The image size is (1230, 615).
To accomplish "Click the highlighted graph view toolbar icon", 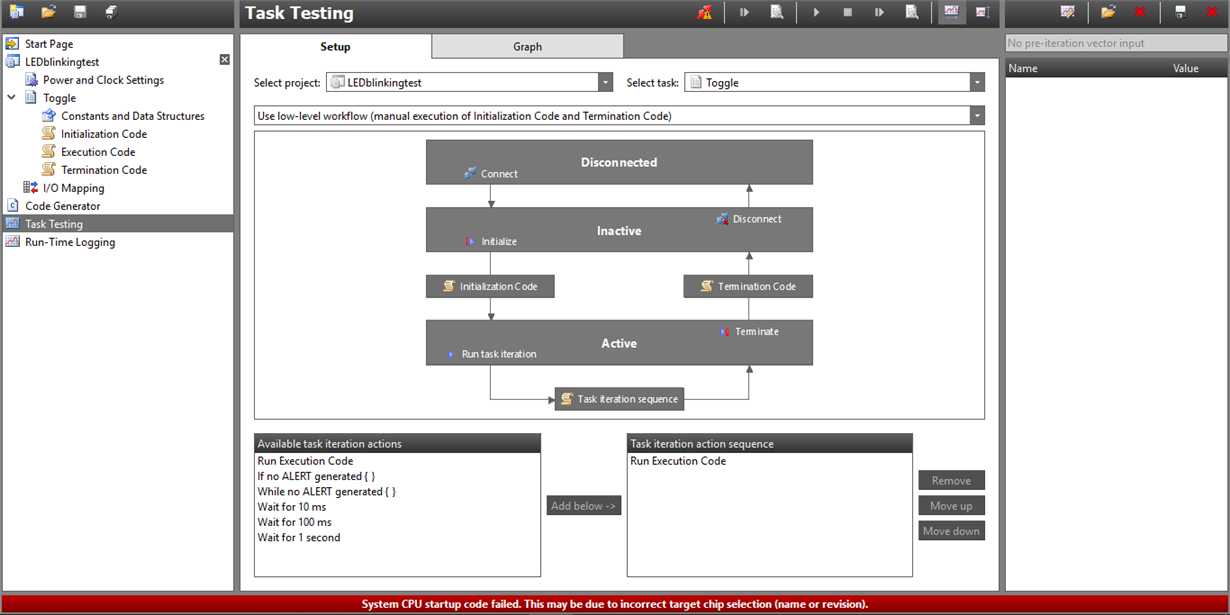I will [x=951, y=12].
